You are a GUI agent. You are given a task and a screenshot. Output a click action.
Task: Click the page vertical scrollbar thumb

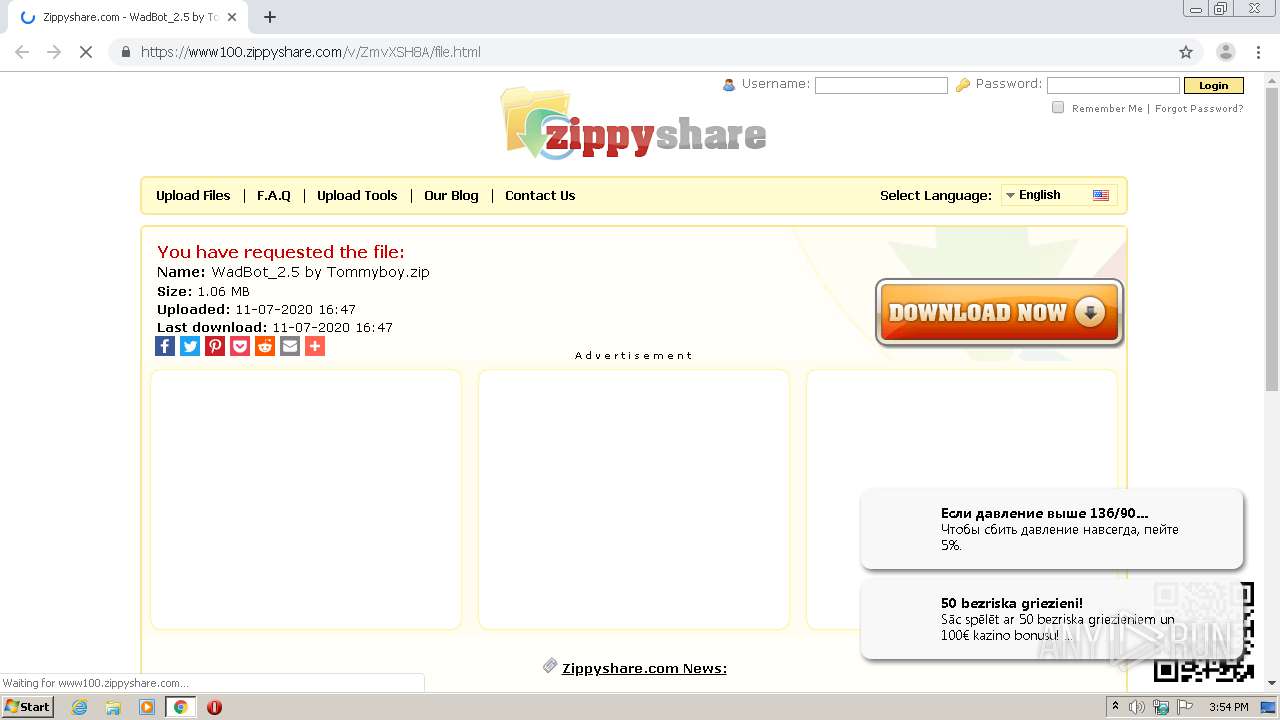(1272, 240)
